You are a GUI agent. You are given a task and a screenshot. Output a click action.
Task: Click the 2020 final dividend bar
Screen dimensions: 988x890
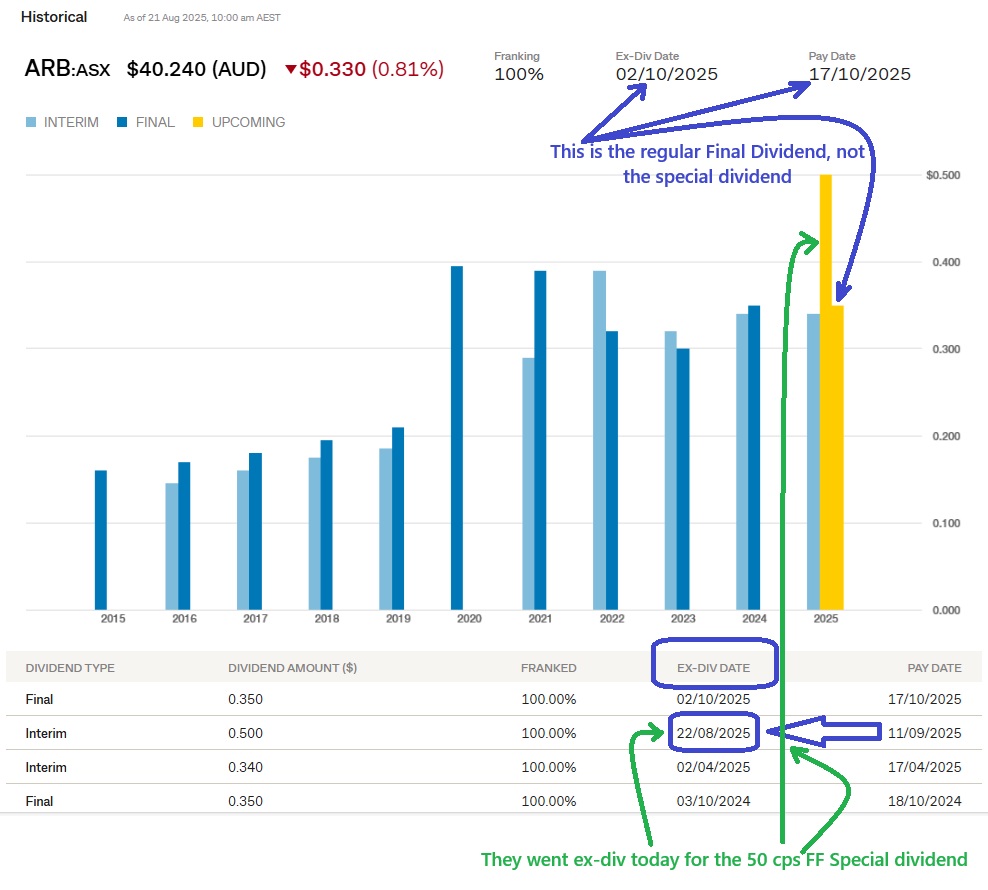(457, 440)
